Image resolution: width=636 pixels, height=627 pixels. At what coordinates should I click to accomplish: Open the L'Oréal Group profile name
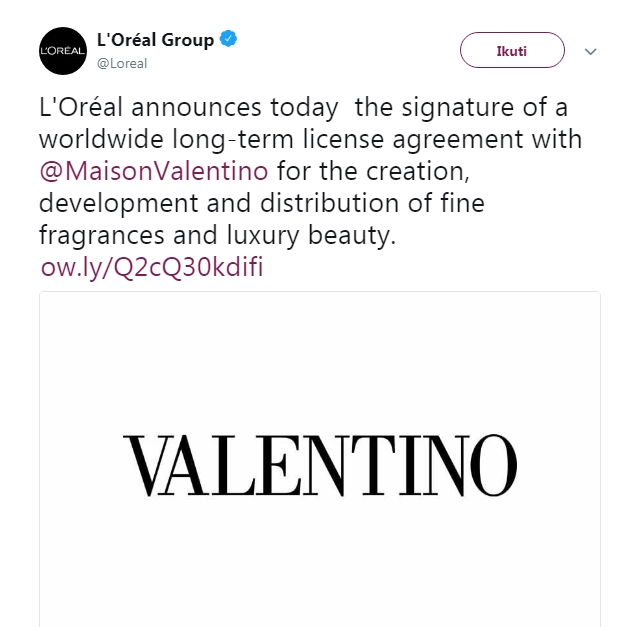(x=155, y=41)
